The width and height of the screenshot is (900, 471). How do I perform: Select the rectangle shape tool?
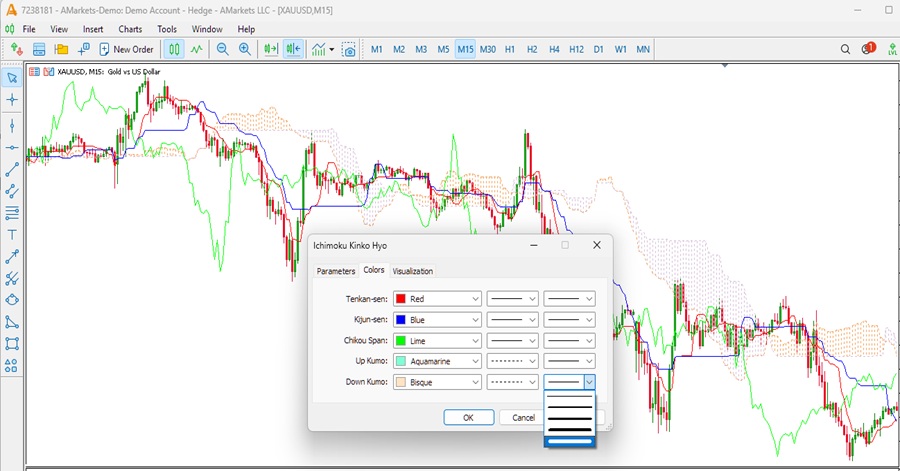pos(12,344)
